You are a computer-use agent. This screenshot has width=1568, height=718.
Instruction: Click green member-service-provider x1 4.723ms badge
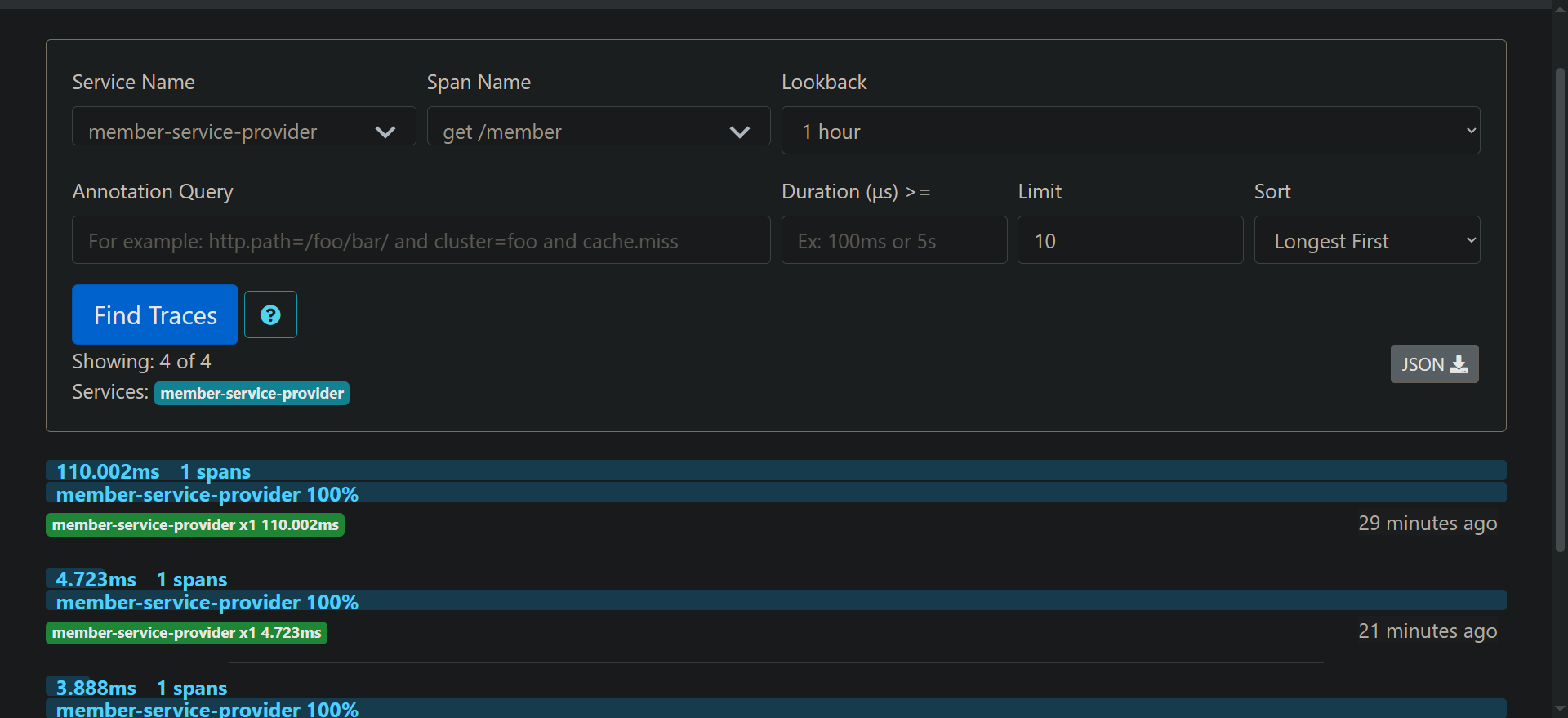pos(186,633)
